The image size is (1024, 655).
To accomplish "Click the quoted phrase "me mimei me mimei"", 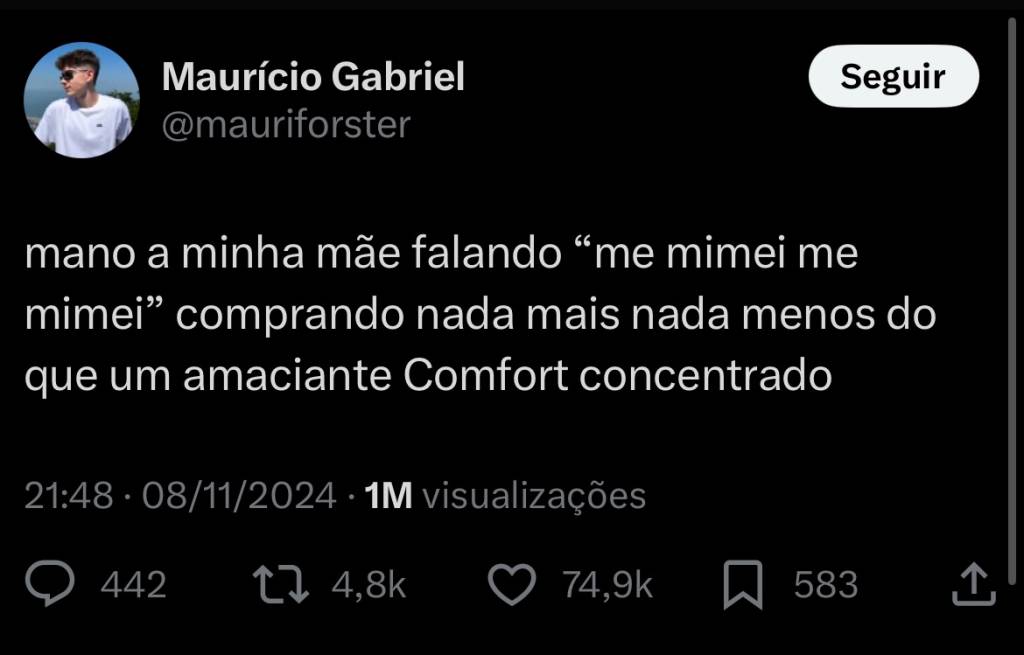I will pyautogui.click(x=441, y=283).
